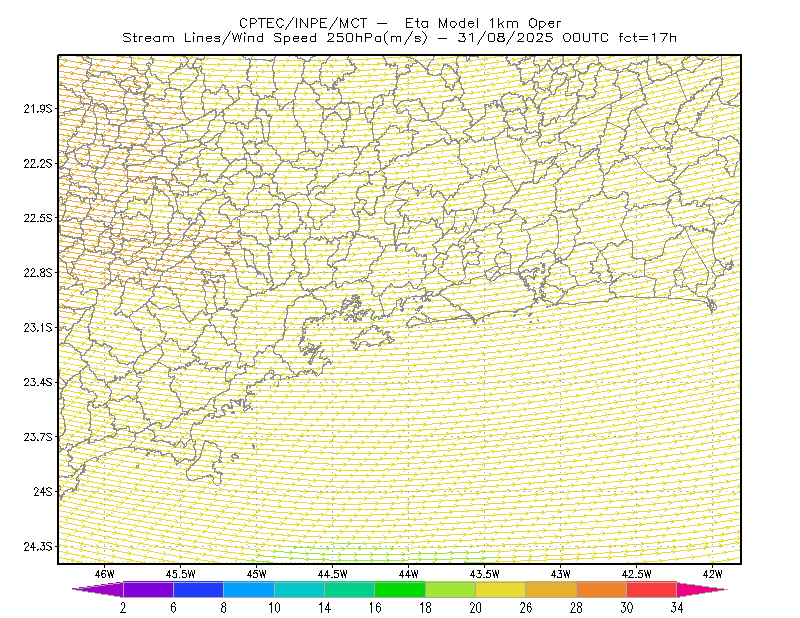The image size is (800, 618).
Task: Click the '24S' latitude label
Action: [43, 491]
